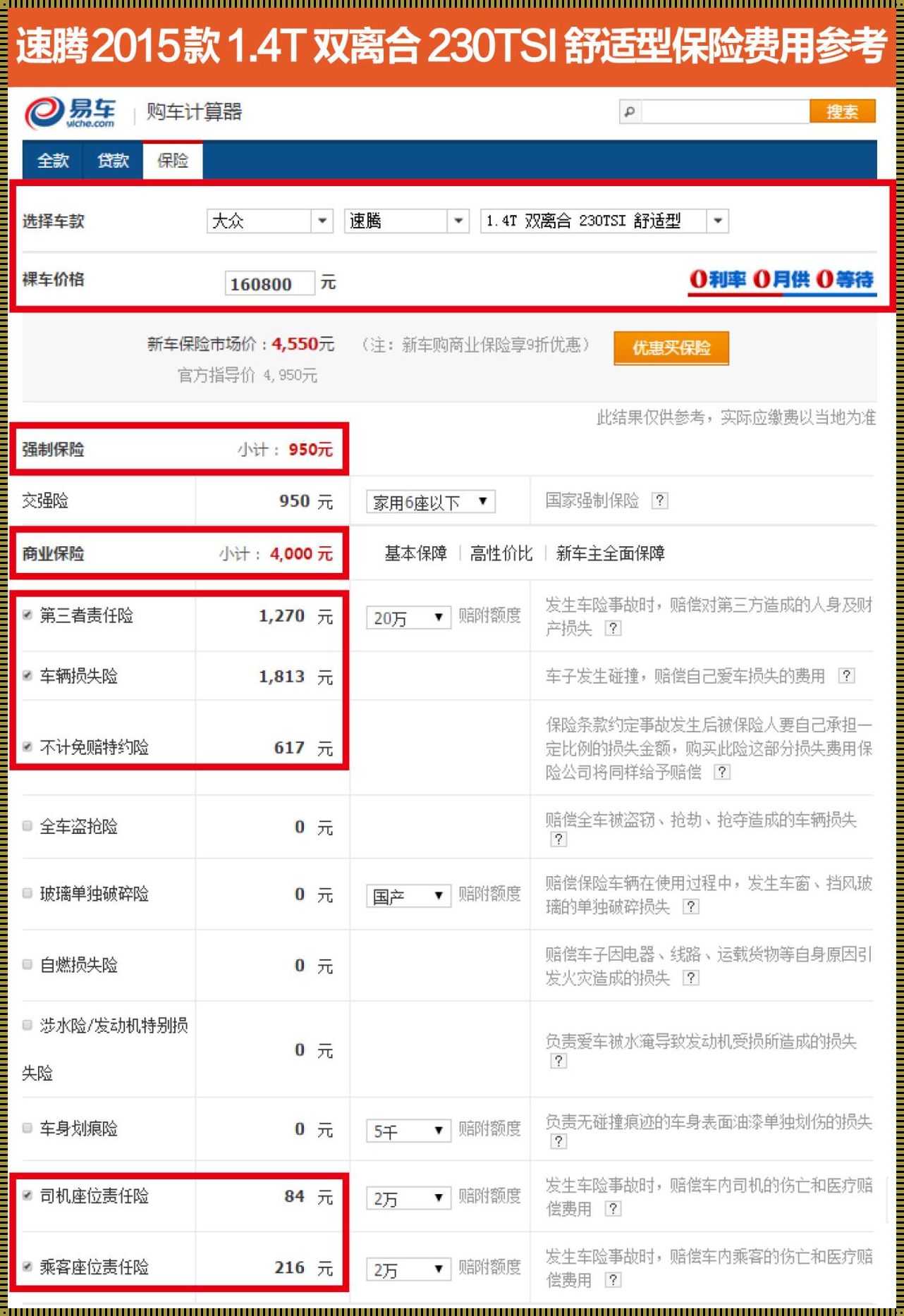Open the 家用6座以下 dropdown
The width and height of the screenshot is (904, 1316).
(x=431, y=502)
